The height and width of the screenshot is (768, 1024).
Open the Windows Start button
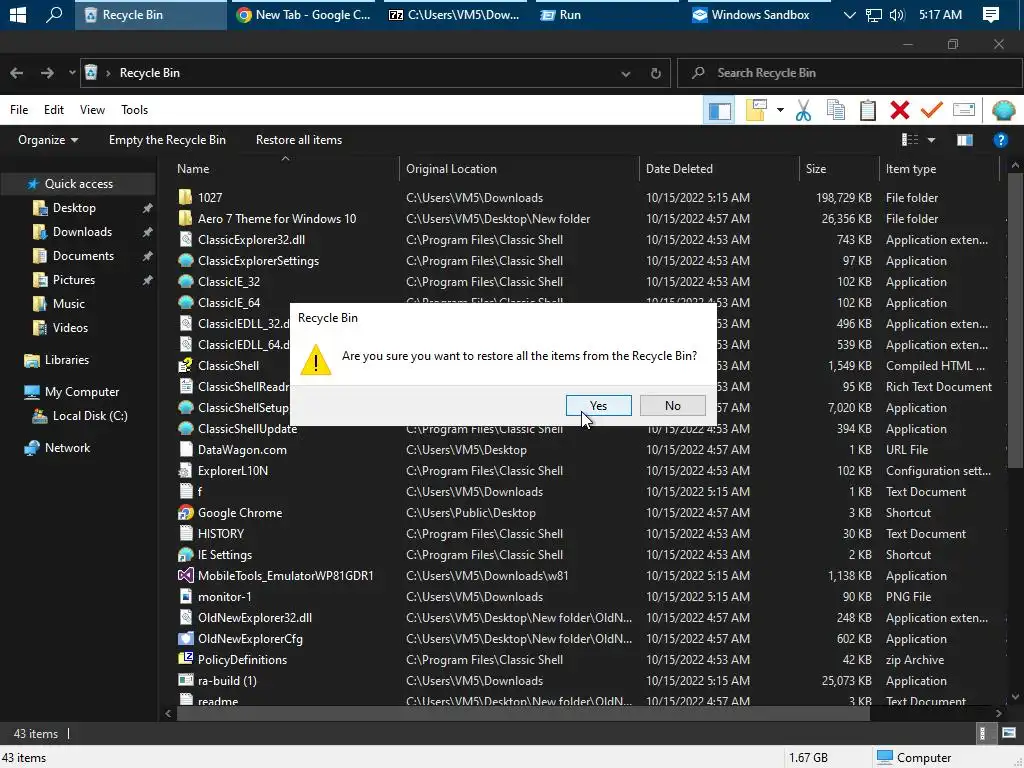18,14
